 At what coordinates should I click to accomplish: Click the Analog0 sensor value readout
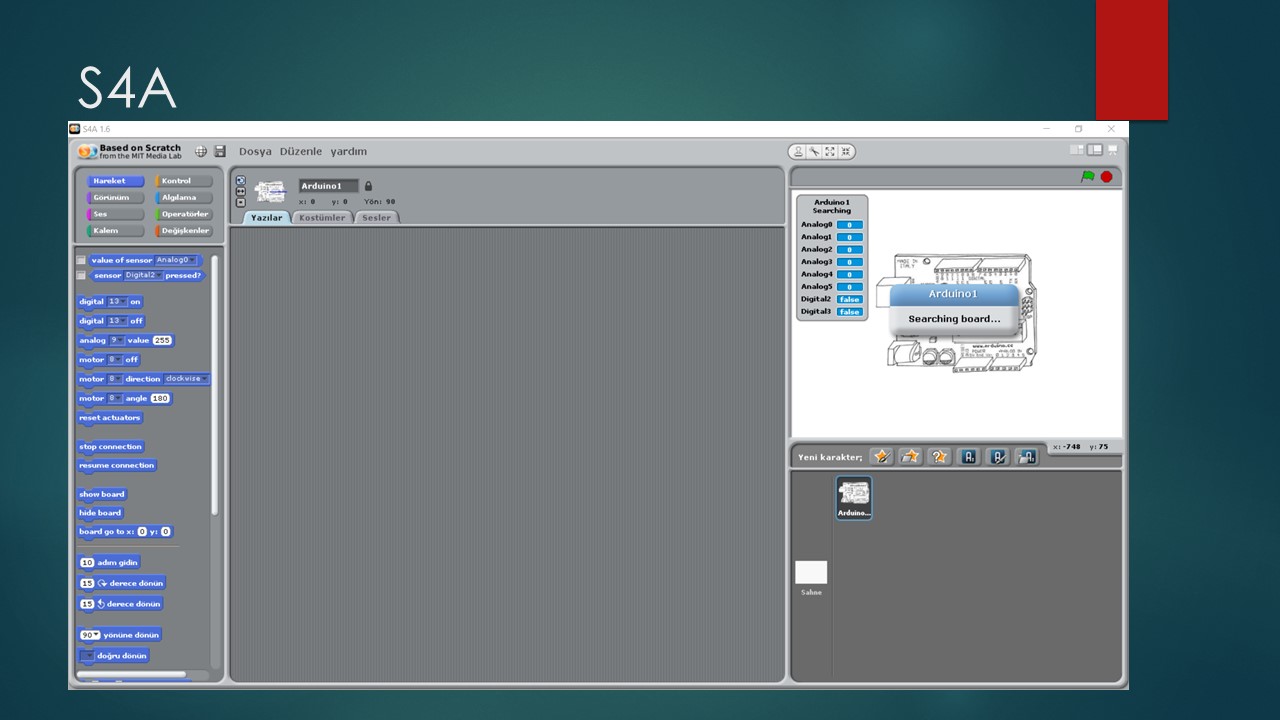click(x=850, y=225)
